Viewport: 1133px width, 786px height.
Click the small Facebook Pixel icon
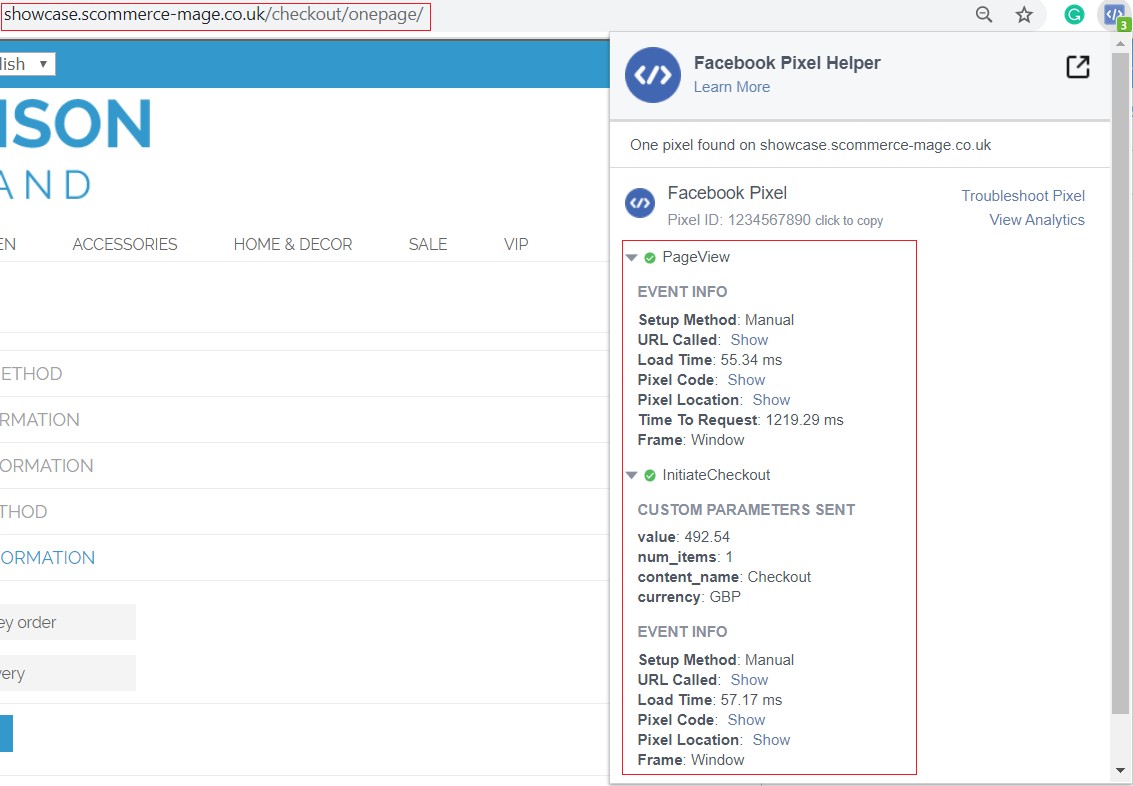[x=640, y=203]
